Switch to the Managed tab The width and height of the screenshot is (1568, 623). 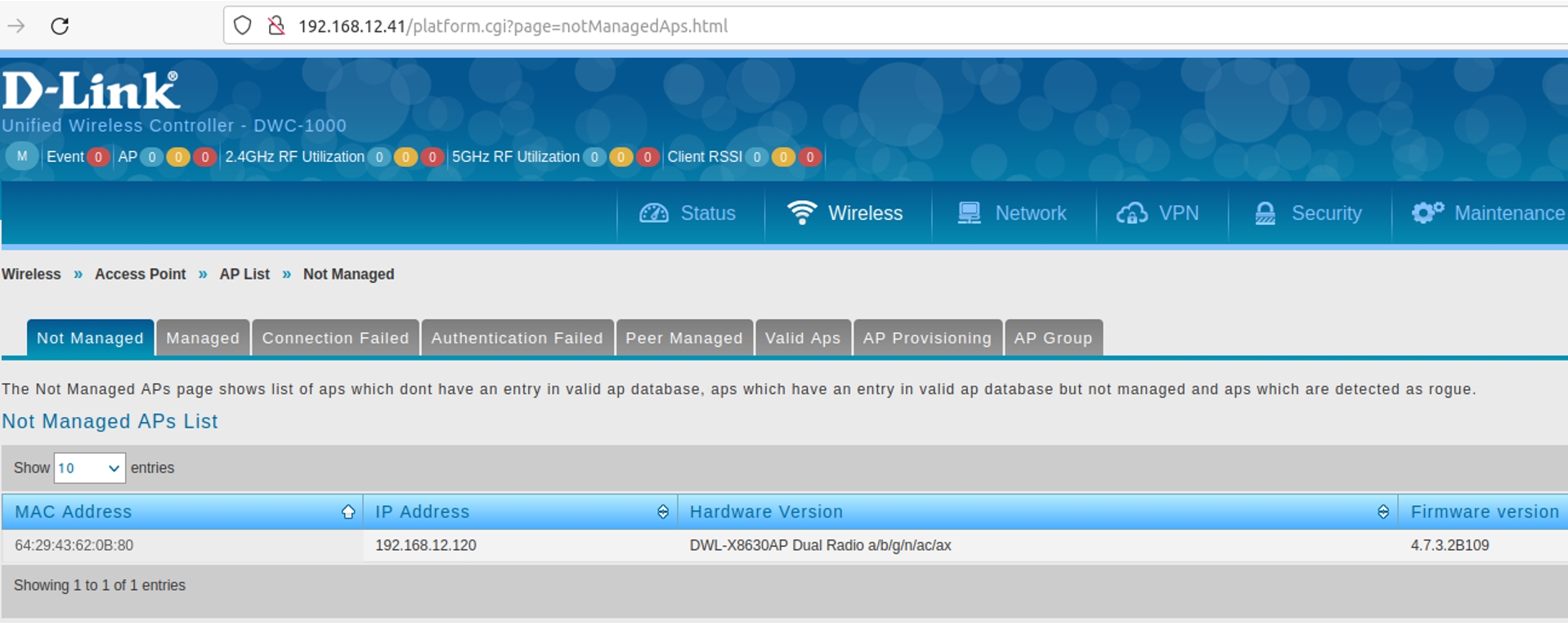click(203, 338)
